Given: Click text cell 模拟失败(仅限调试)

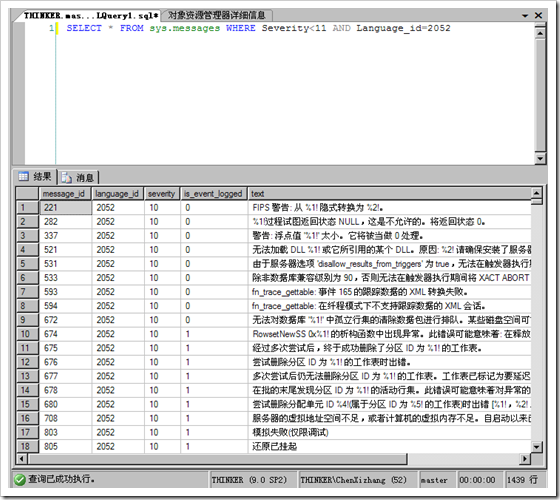Looking at the screenshot, I should tap(389, 432).
